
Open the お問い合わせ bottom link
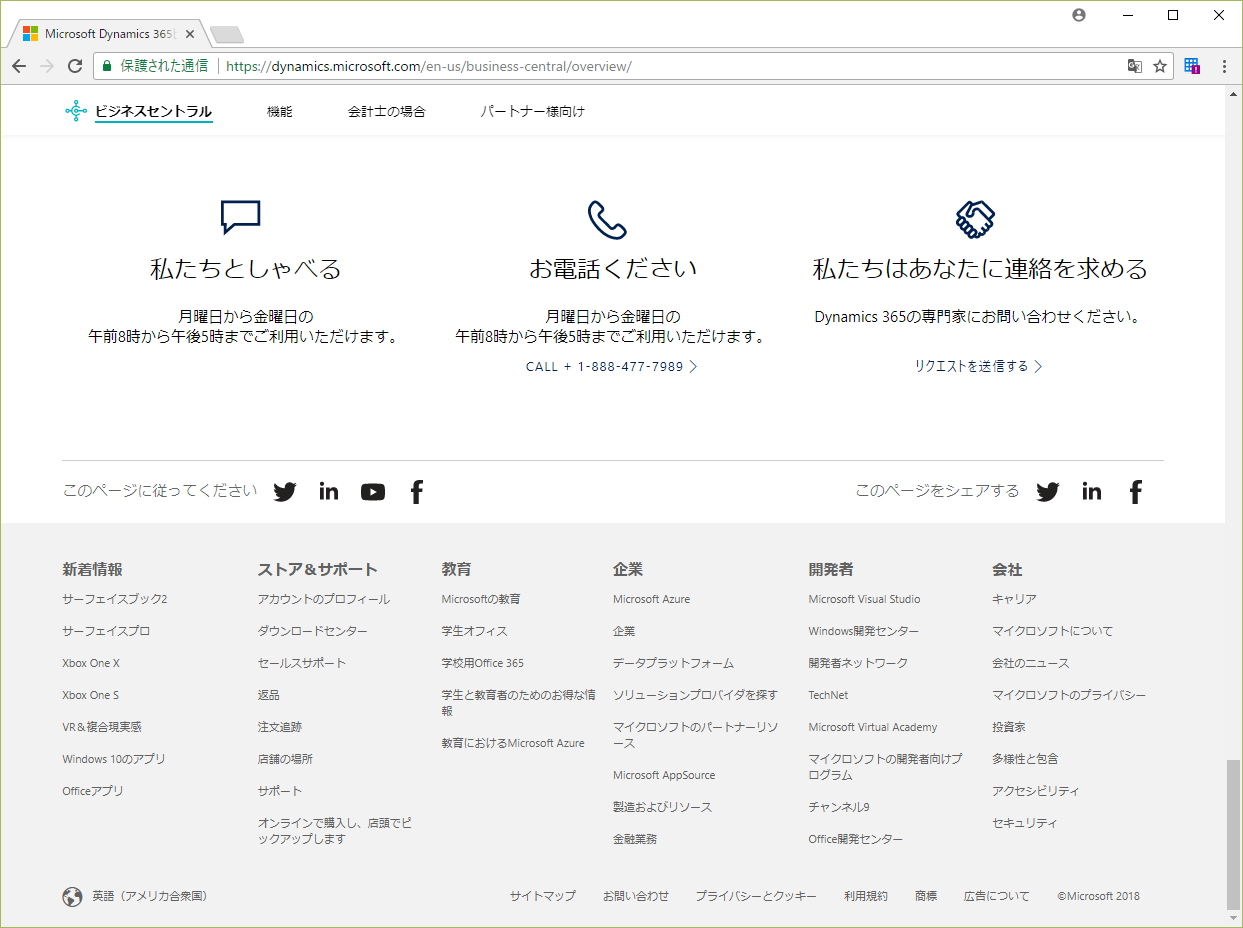point(636,896)
